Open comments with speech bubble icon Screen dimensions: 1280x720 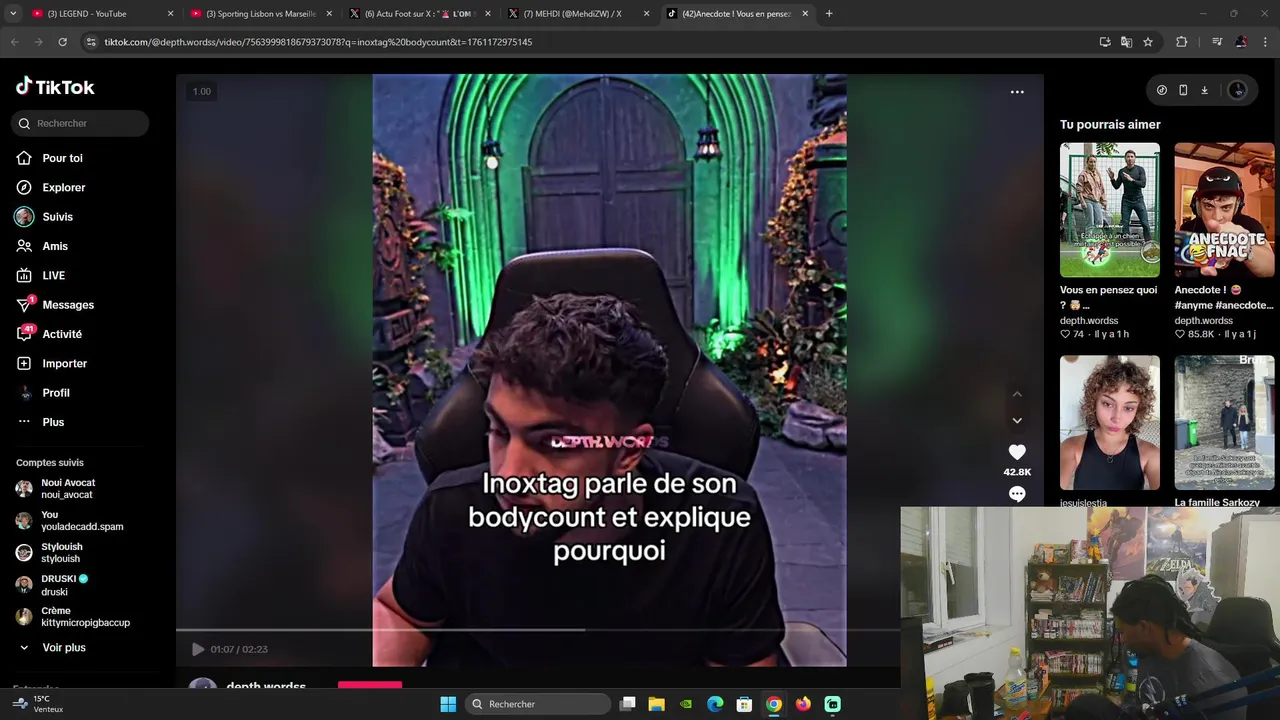pos(1017,494)
